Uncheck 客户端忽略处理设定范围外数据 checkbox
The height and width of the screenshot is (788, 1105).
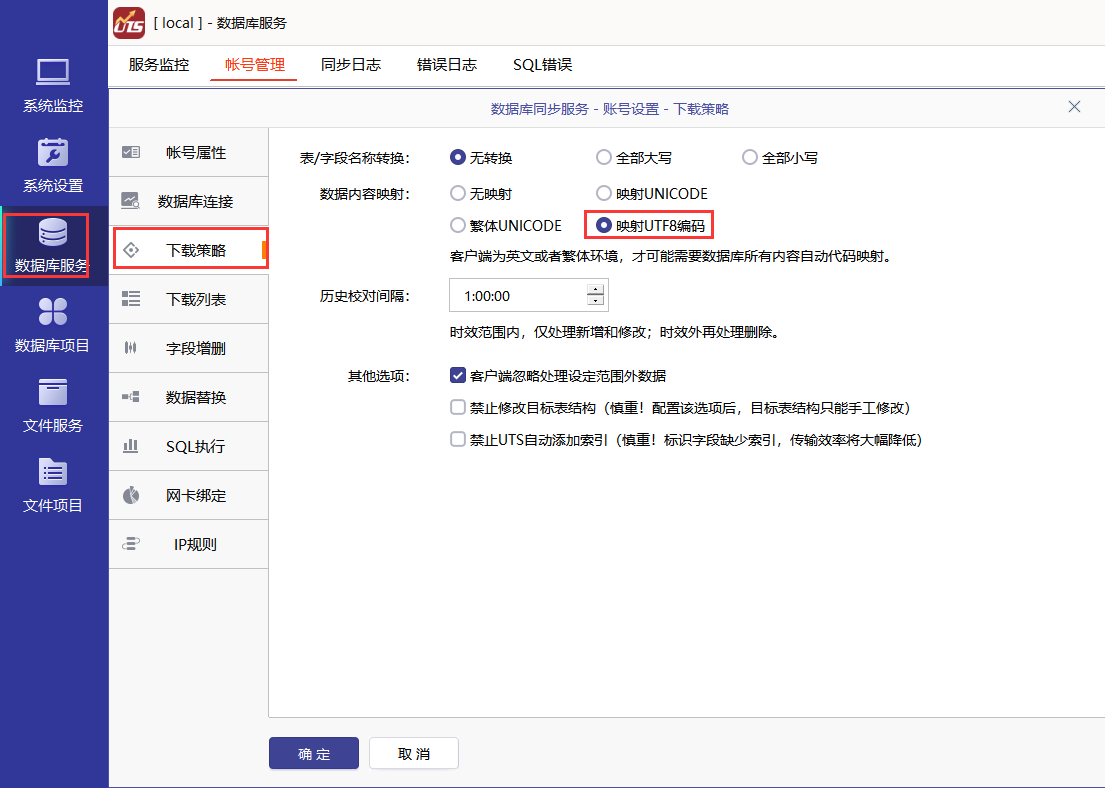(457, 376)
